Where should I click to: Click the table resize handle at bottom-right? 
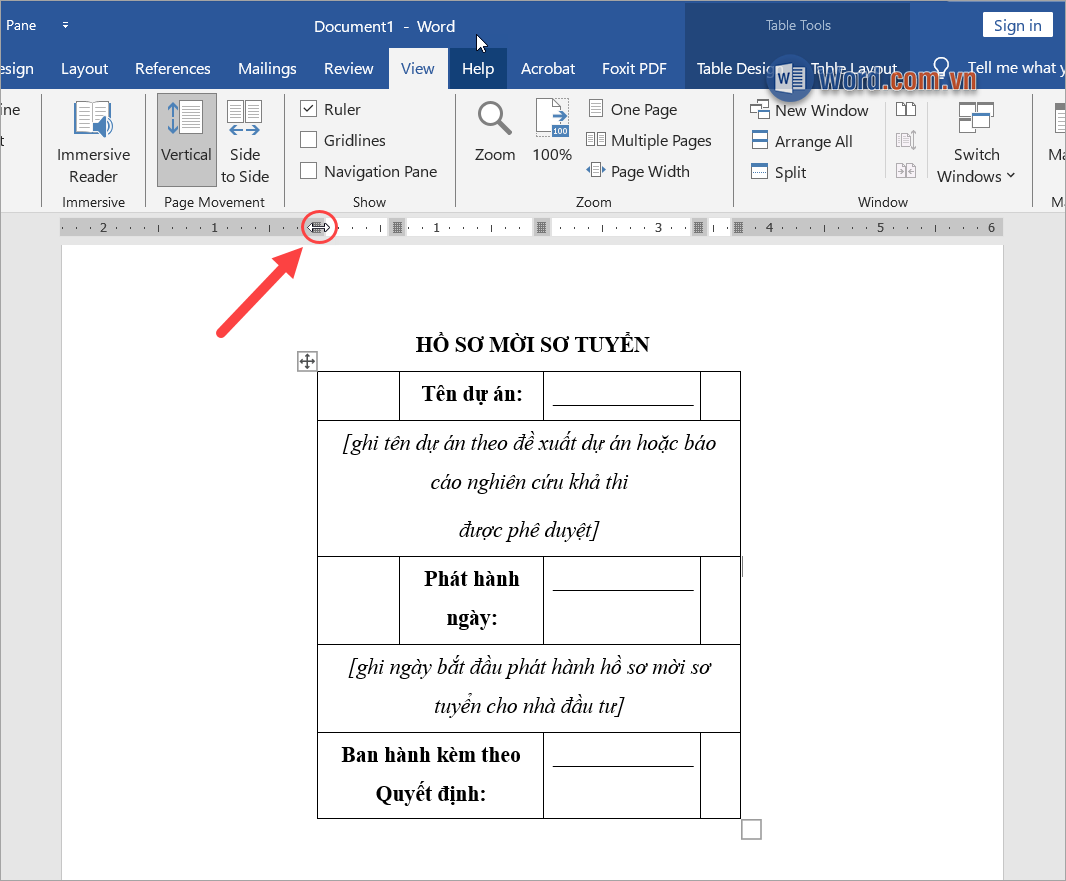[751, 829]
